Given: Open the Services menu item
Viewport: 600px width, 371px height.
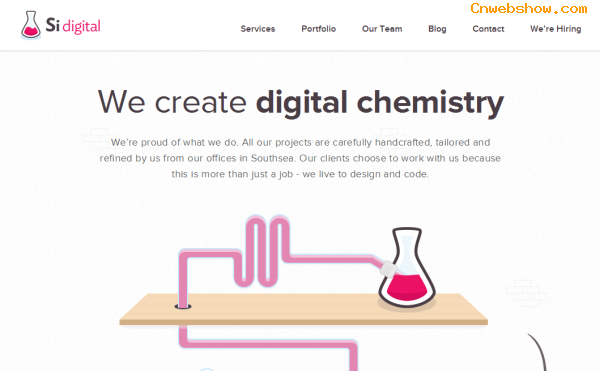Looking at the screenshot, I should click(x=258, y=29).
